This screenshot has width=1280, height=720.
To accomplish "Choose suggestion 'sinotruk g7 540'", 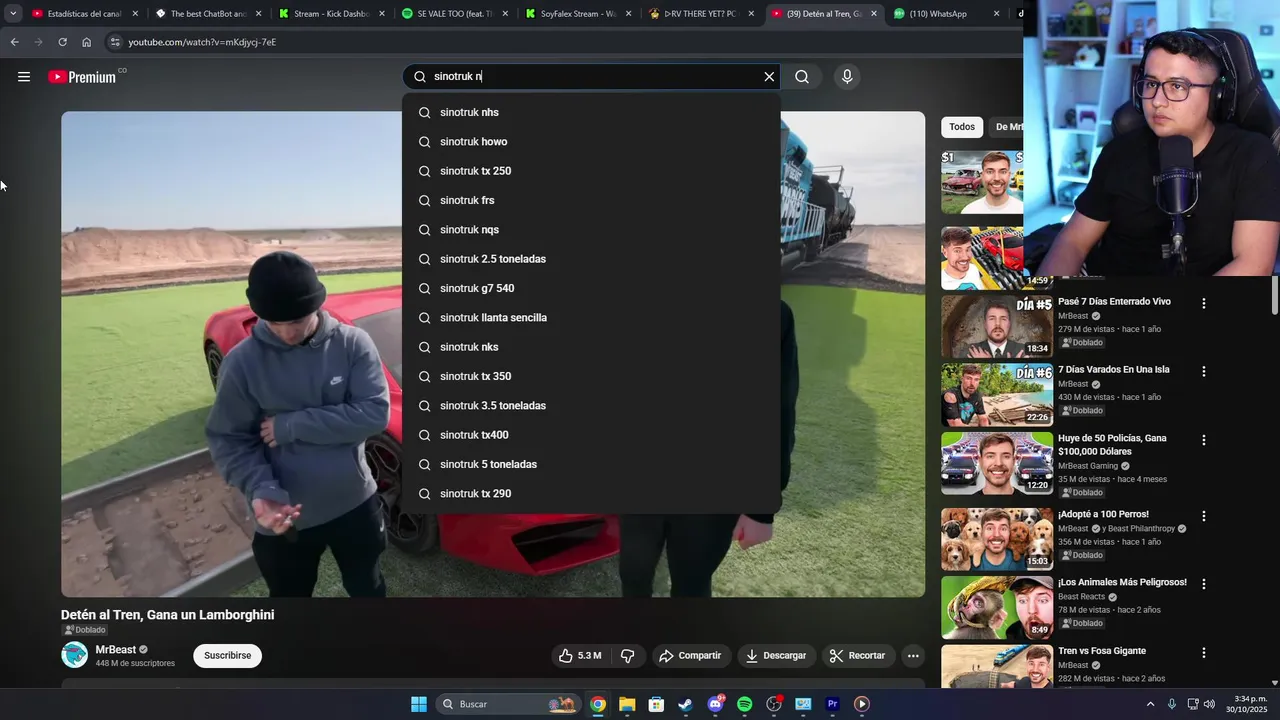I will point(592,288).
